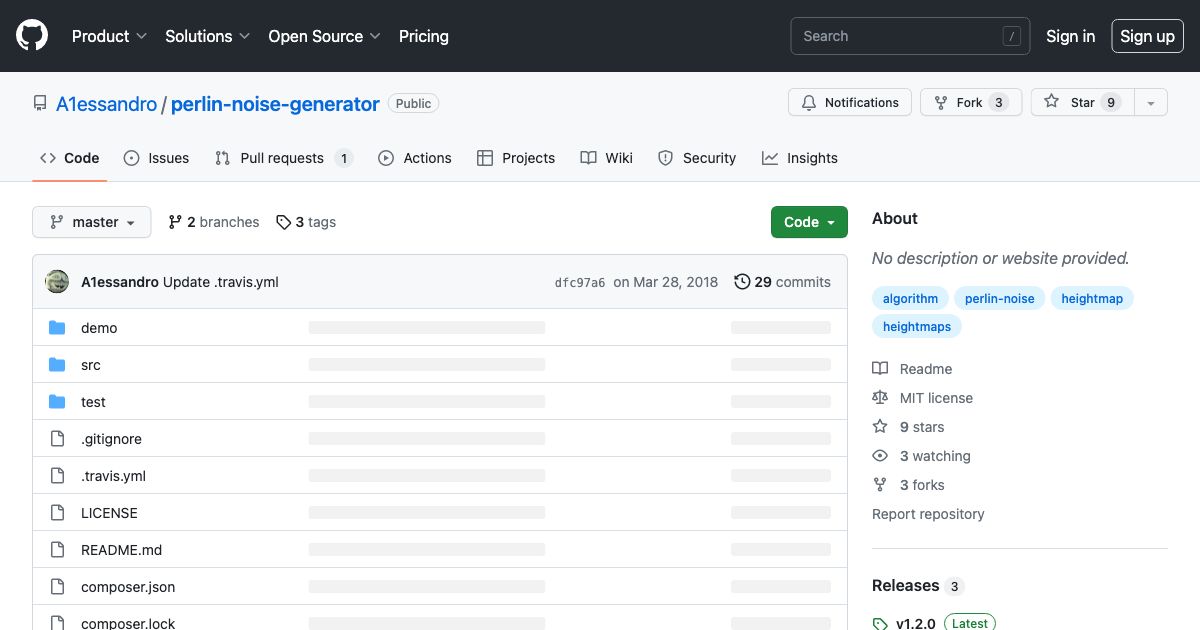The height and width of the screenshot is (630, 1200).
Task: Click the fork icon next to Fork count
Action: (x=940, y=102)
